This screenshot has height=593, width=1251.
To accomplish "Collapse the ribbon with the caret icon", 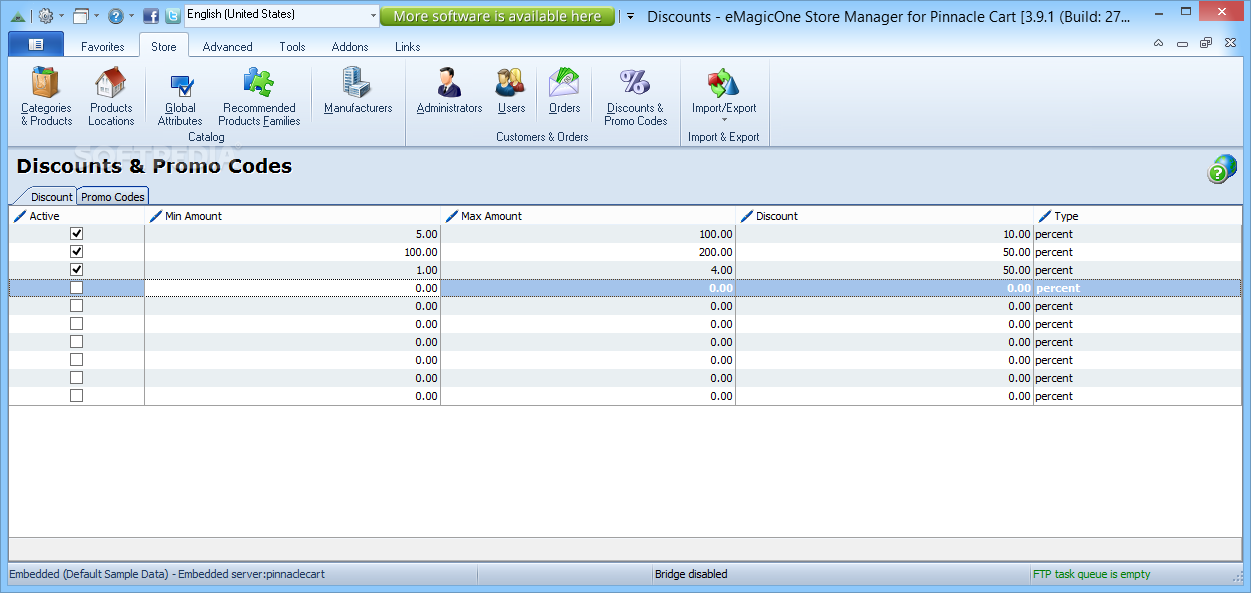I will click(x=1158, y=43).
